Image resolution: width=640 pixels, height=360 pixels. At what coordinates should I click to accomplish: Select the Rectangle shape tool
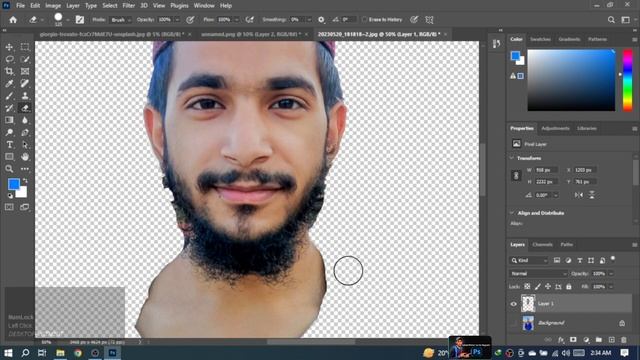coord(9,157)
